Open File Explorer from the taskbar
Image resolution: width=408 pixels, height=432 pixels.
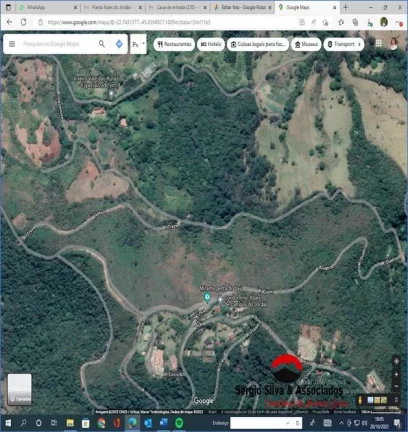[x=70, y=423]
